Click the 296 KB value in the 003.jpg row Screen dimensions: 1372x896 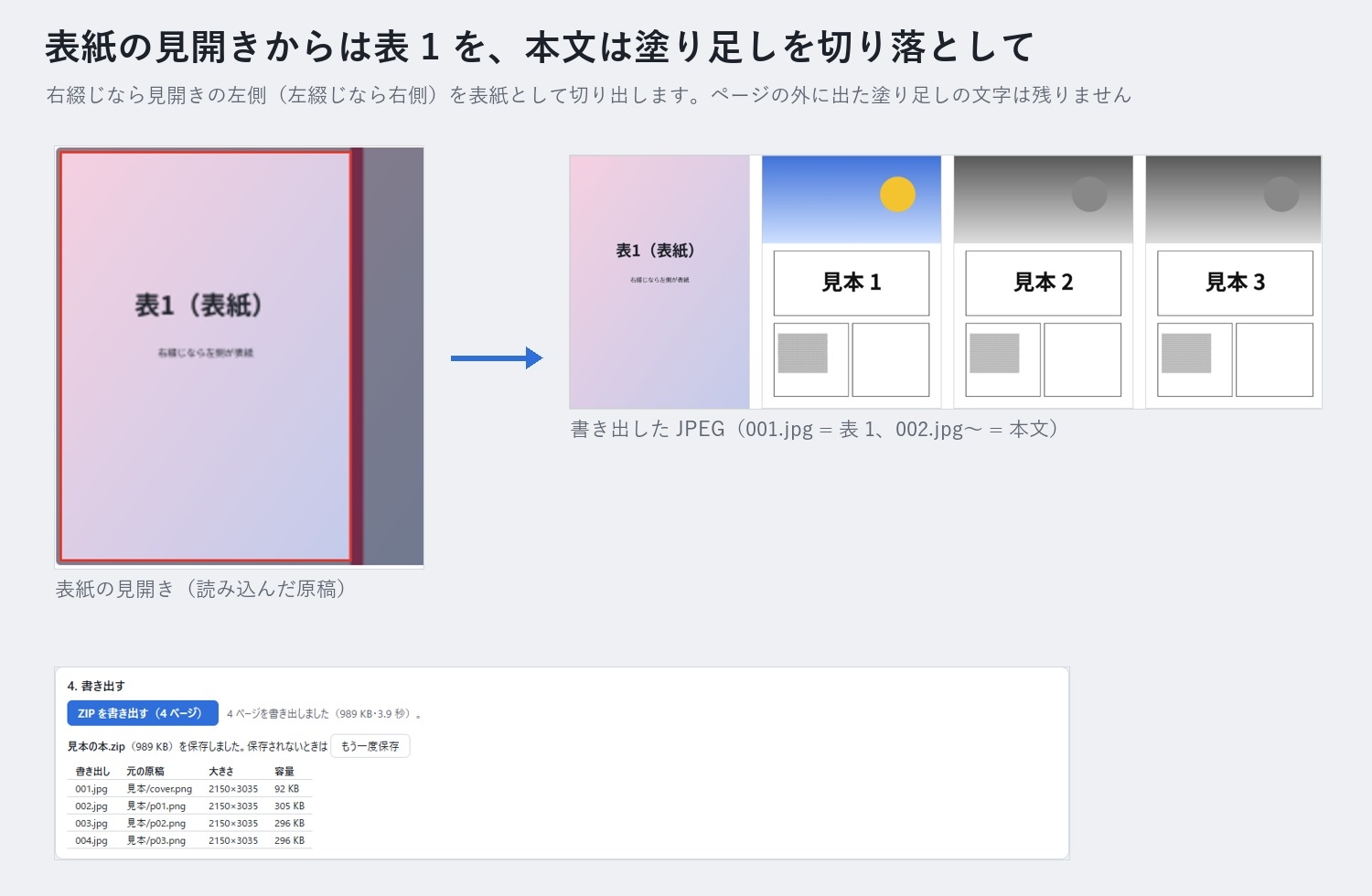290,824
